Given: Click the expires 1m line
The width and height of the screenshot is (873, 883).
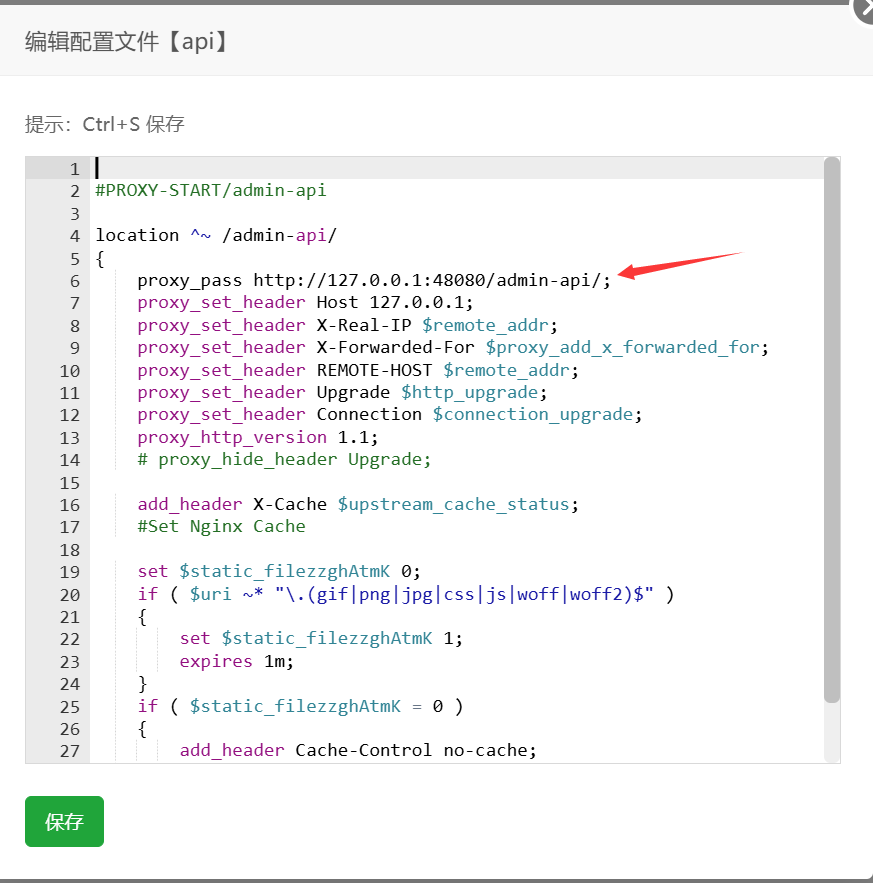Looking at the screenshot, I should [x=237, y=661].
